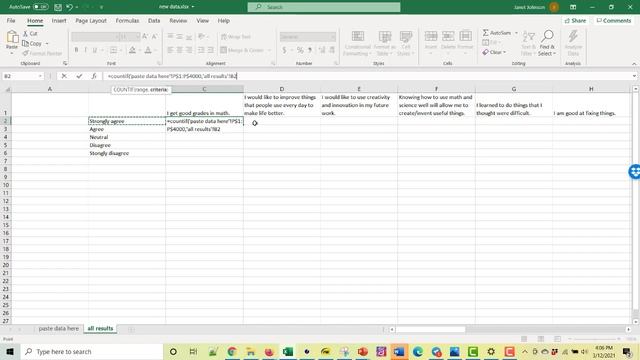The width and height of the screenshot is (640, 360).
Task: Open Conditional Formatting
Action: coord(357,43)
